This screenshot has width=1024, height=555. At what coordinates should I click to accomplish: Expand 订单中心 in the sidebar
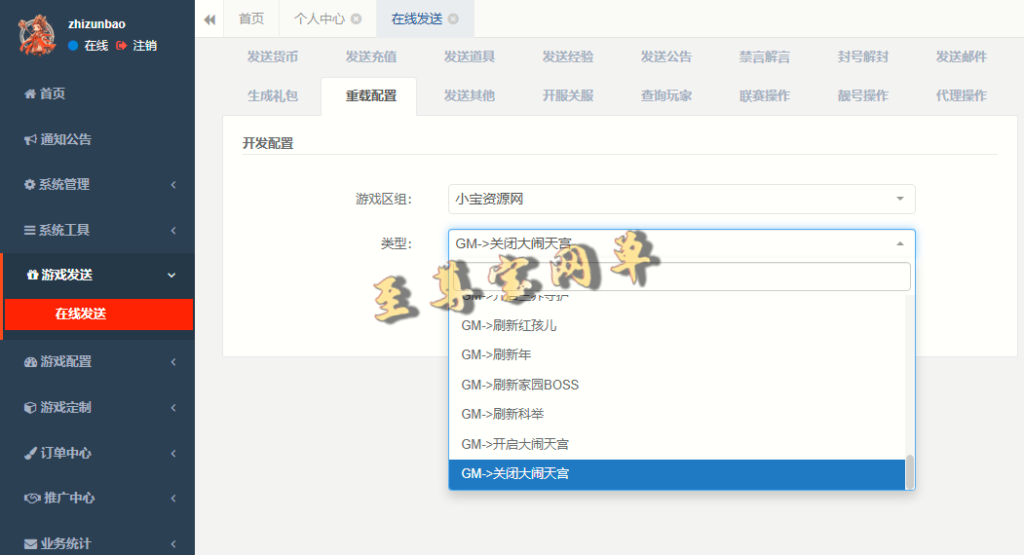pyautogui.click(x=96, y=453)
